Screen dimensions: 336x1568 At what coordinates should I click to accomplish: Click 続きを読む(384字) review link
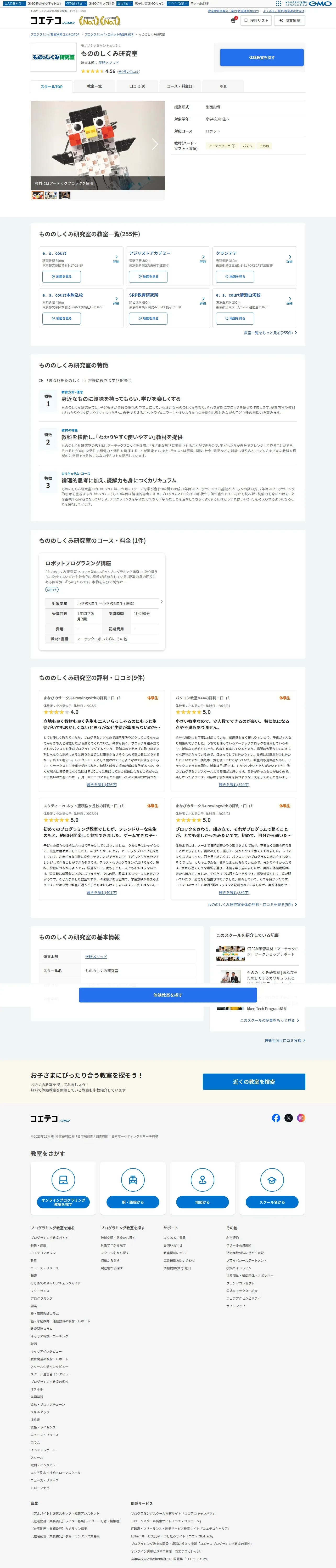pyautogui.click(x=234, y=892)
